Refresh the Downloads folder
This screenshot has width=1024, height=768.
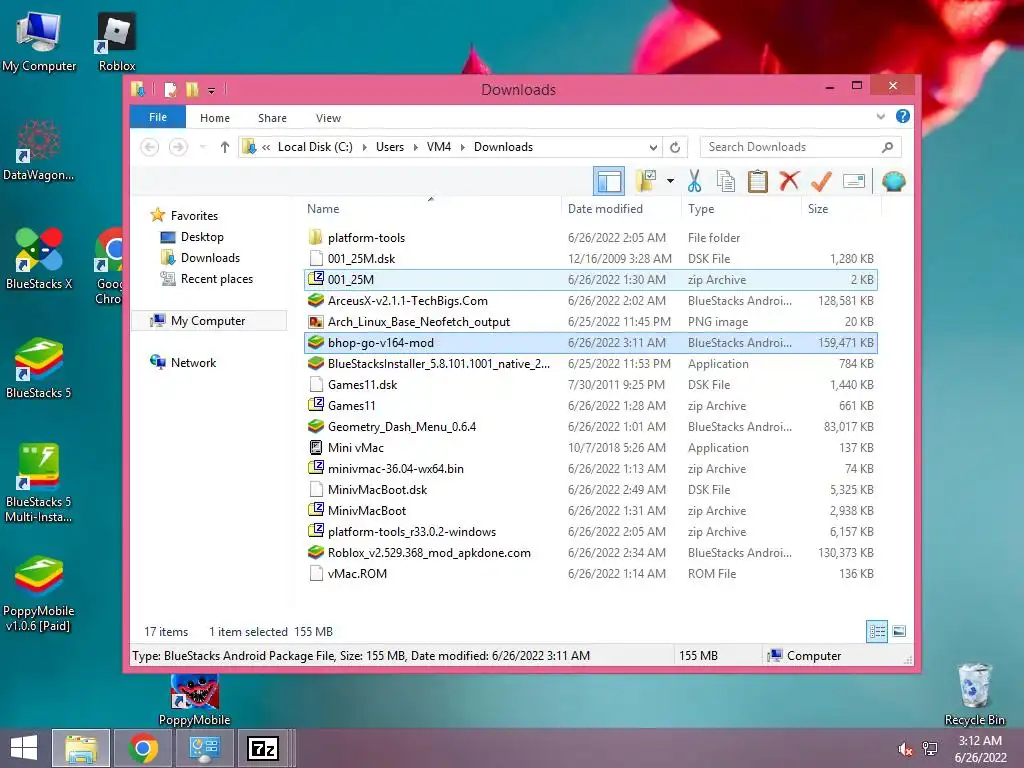(x=675, y=147)
